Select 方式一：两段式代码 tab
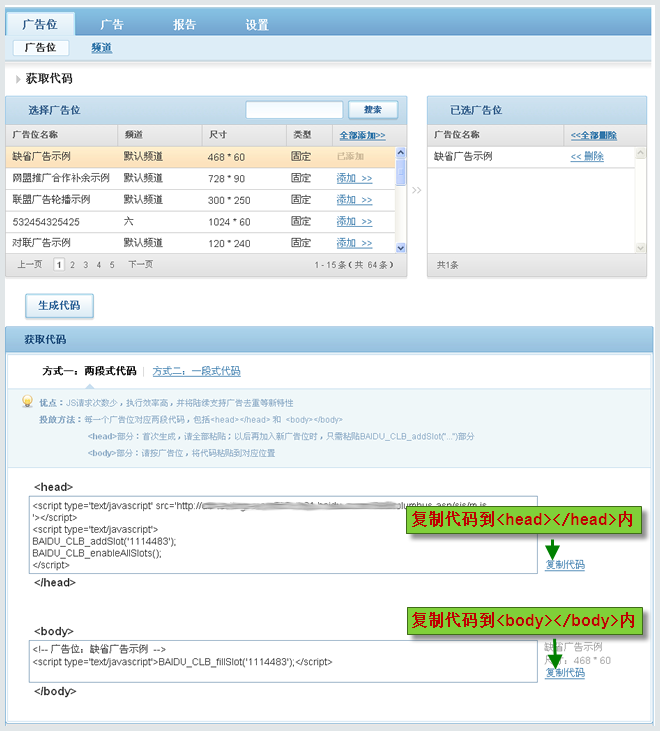 [x=89, y=371]
